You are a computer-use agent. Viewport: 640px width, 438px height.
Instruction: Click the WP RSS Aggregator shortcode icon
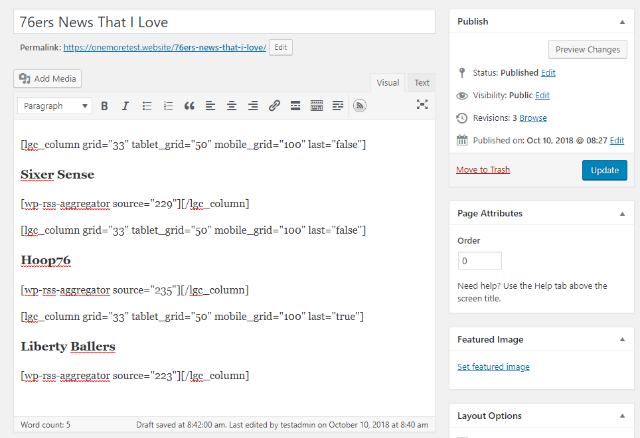click(360, 106)
